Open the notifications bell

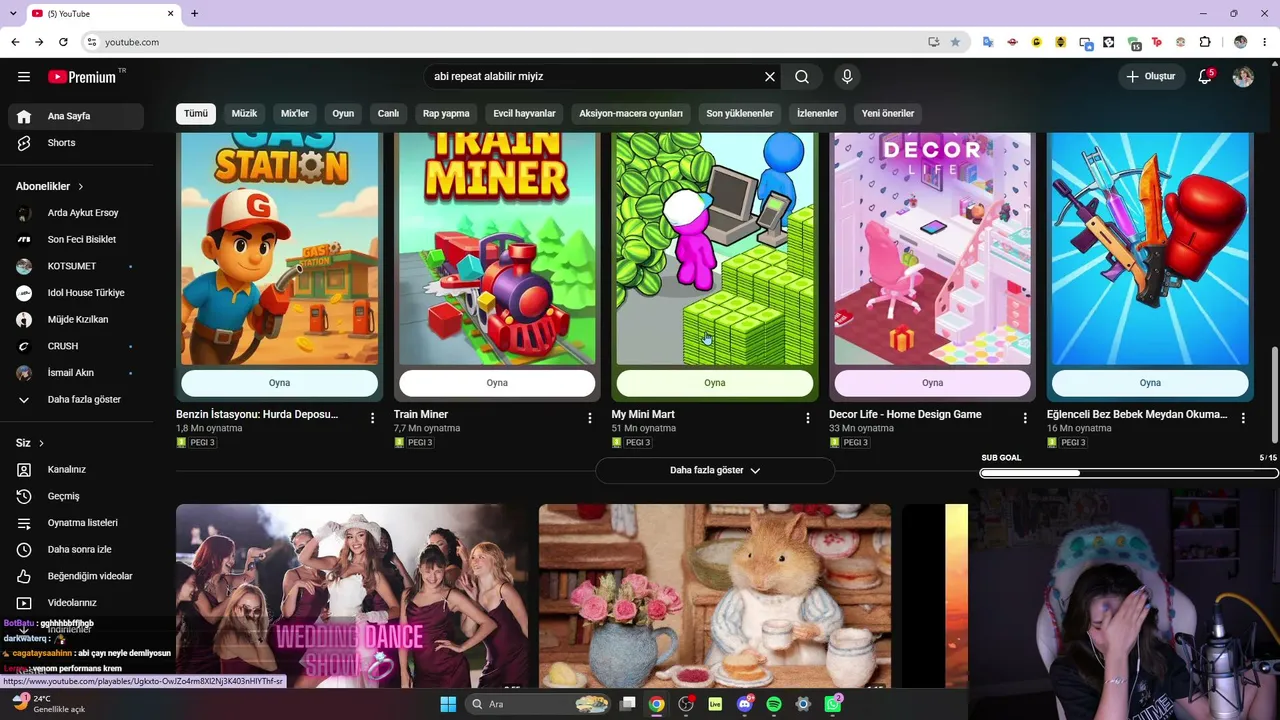tap(1205, 77)
